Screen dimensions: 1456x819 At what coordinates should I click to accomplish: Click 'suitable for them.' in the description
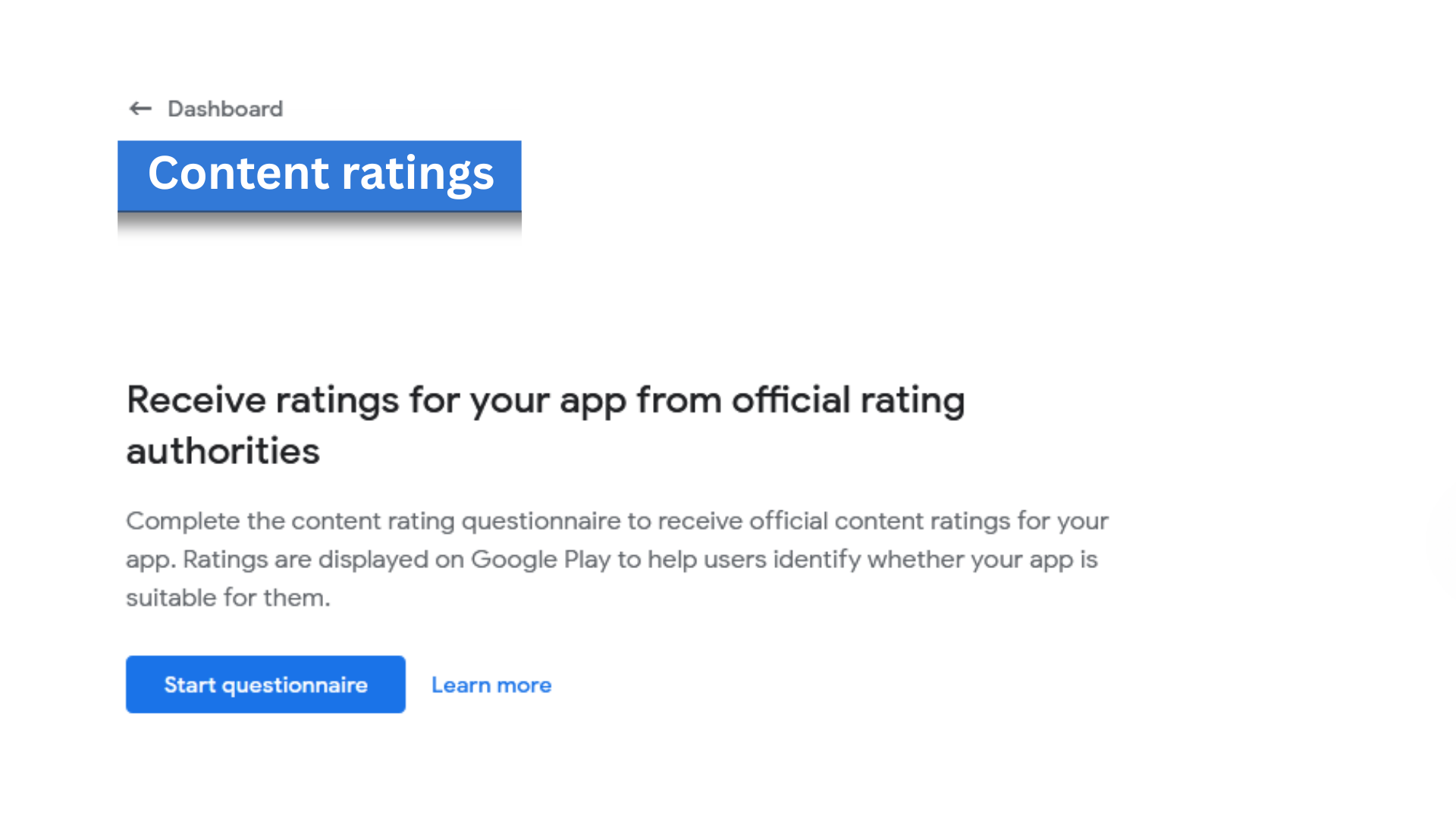tap(228, 598)
